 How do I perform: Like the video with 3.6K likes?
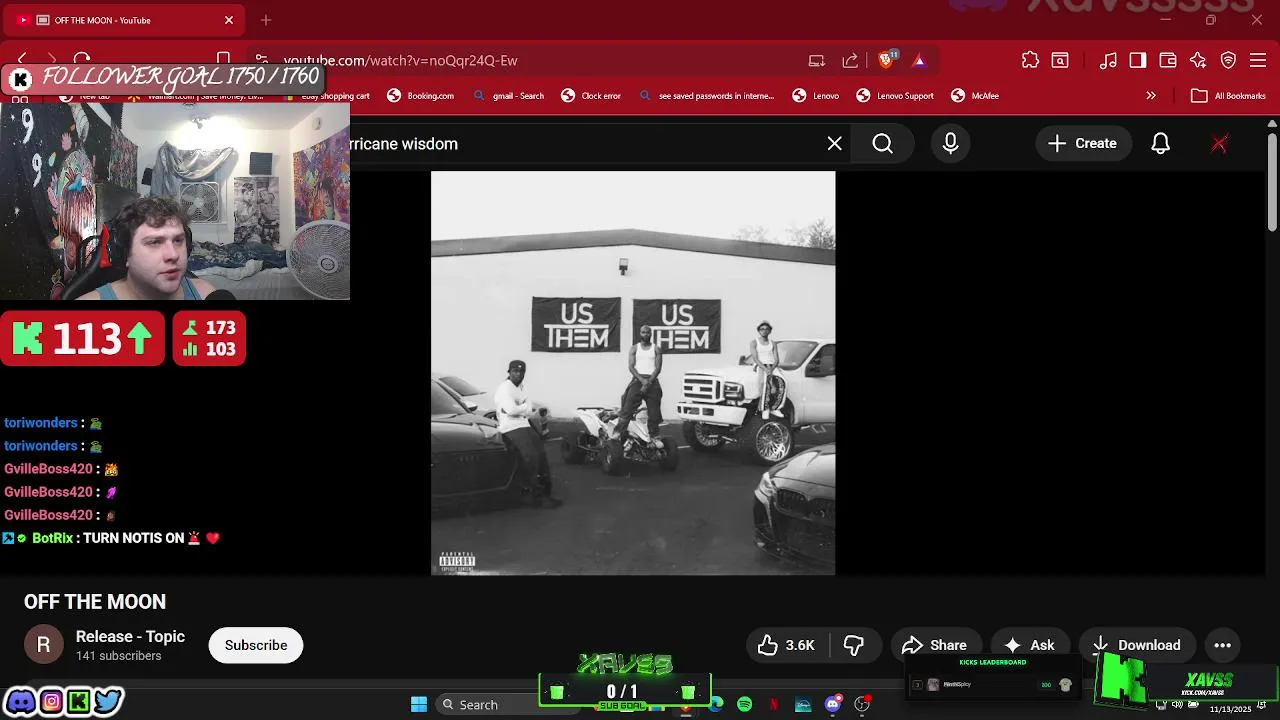click(x=786, y=645)
